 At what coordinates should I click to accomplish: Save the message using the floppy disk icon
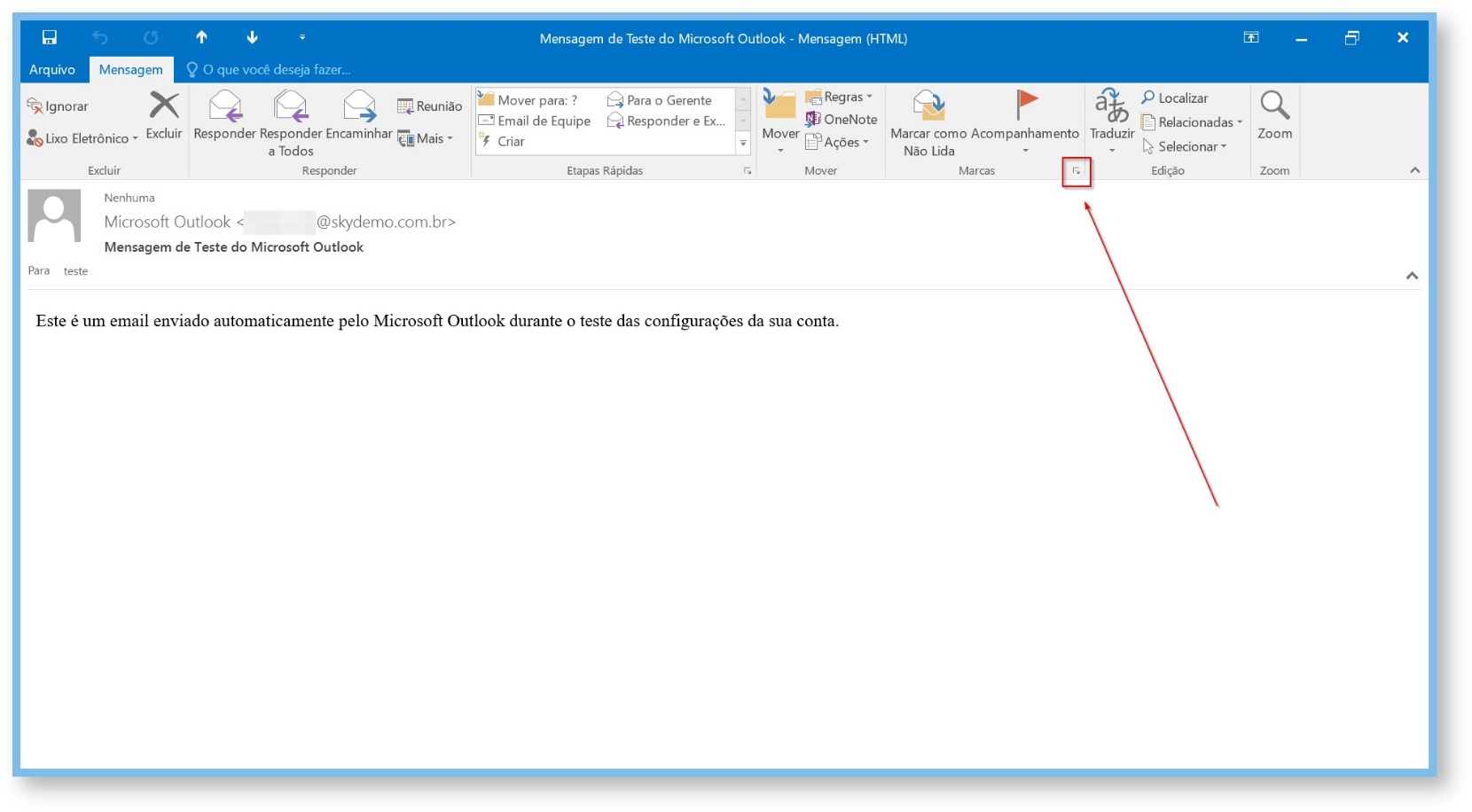coord(50,37)
